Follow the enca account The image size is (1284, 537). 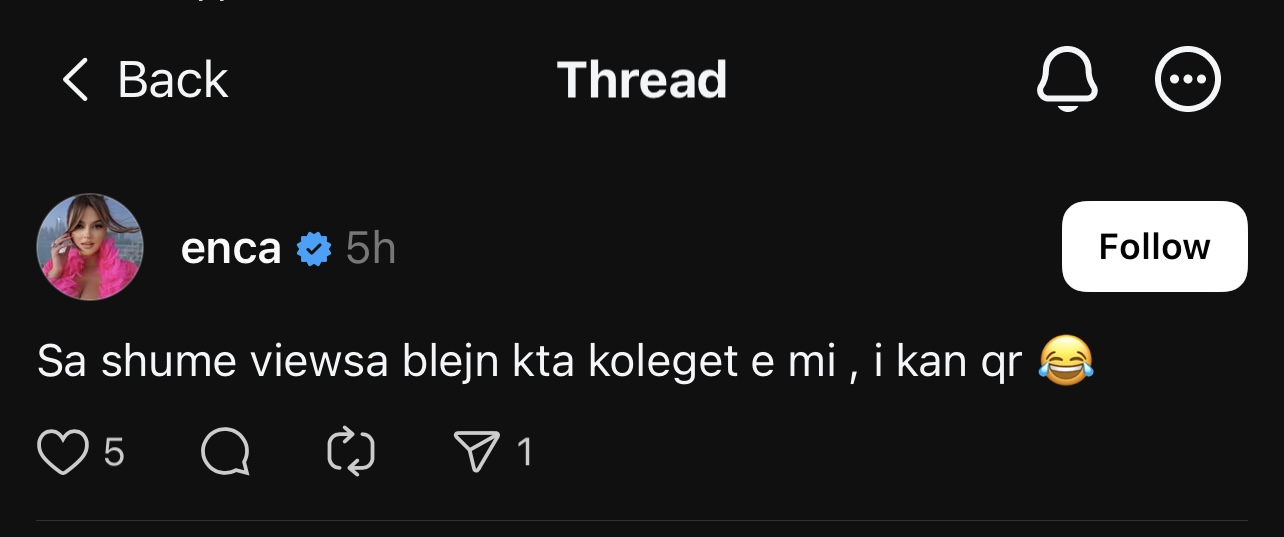point(1154,246)
